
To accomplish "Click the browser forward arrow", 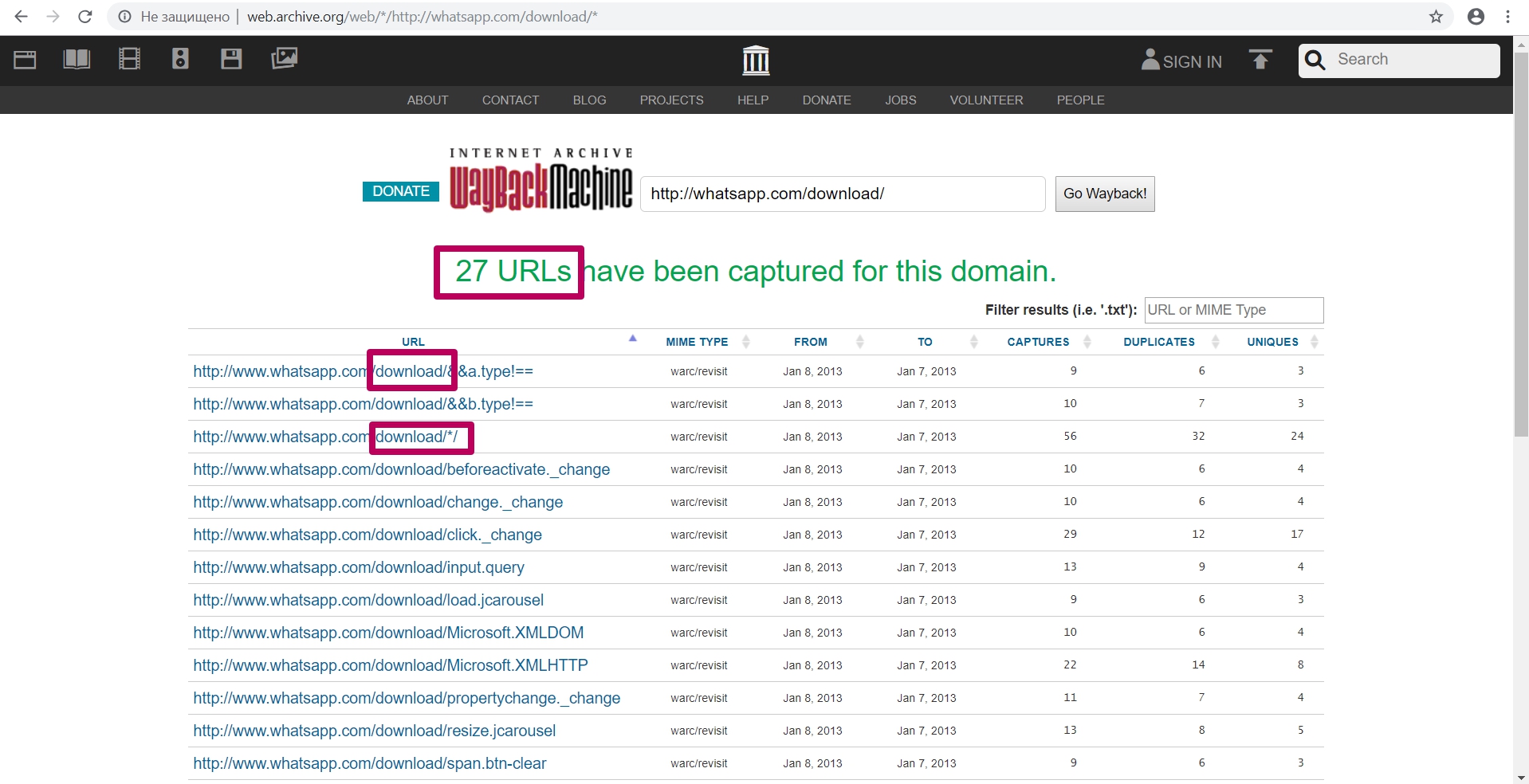I will click(x=53, y=17).
